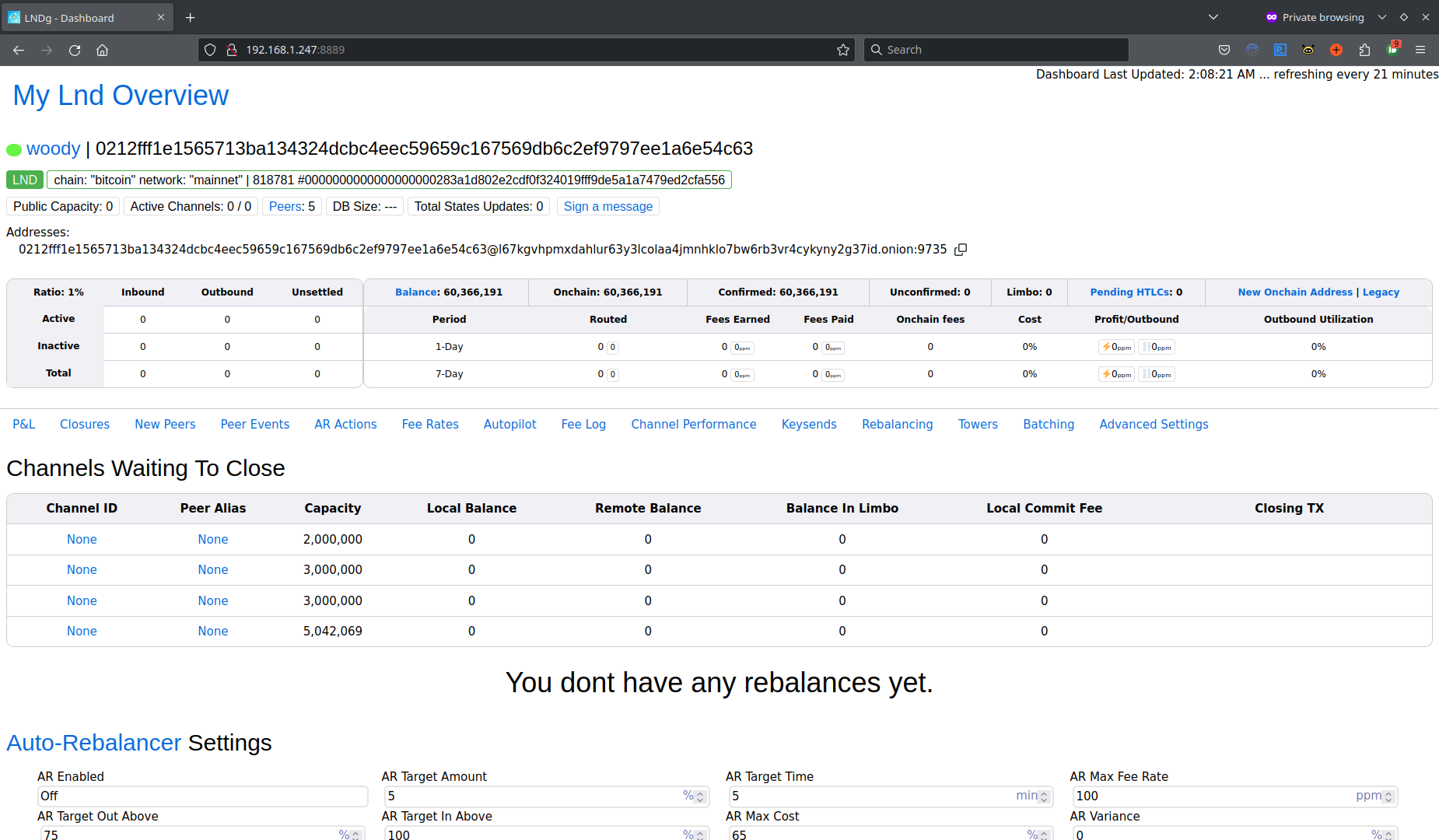
Task: Open a new browser tab with the plus icon
Action: pyautogui.click(x=191, y=17)
